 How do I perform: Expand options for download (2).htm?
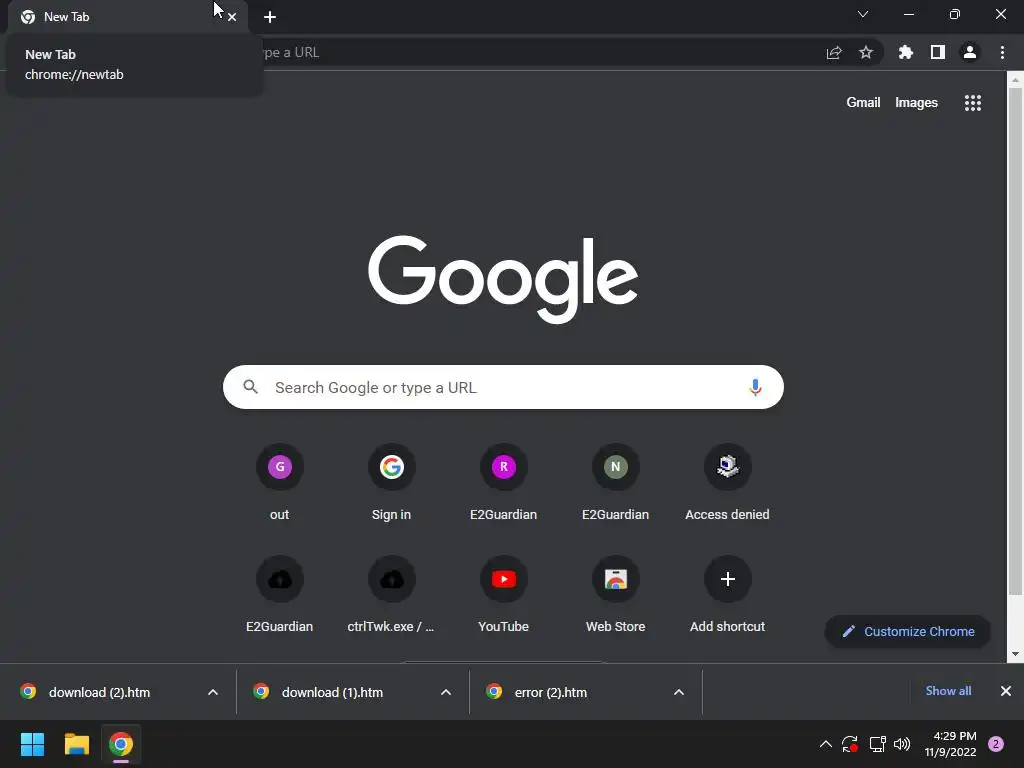coord(213,692)
